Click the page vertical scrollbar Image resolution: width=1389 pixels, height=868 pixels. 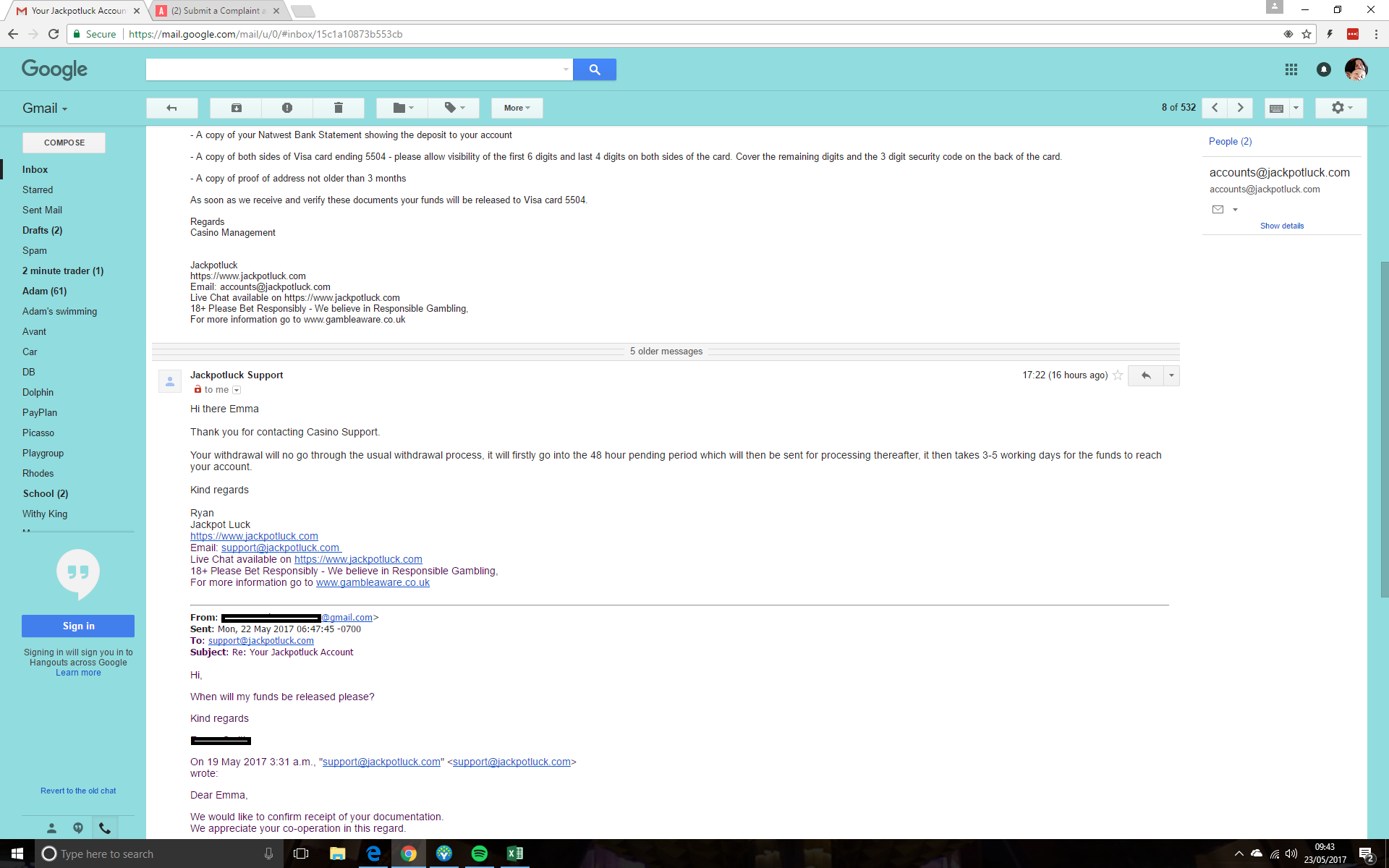(x=1385, y=429)
